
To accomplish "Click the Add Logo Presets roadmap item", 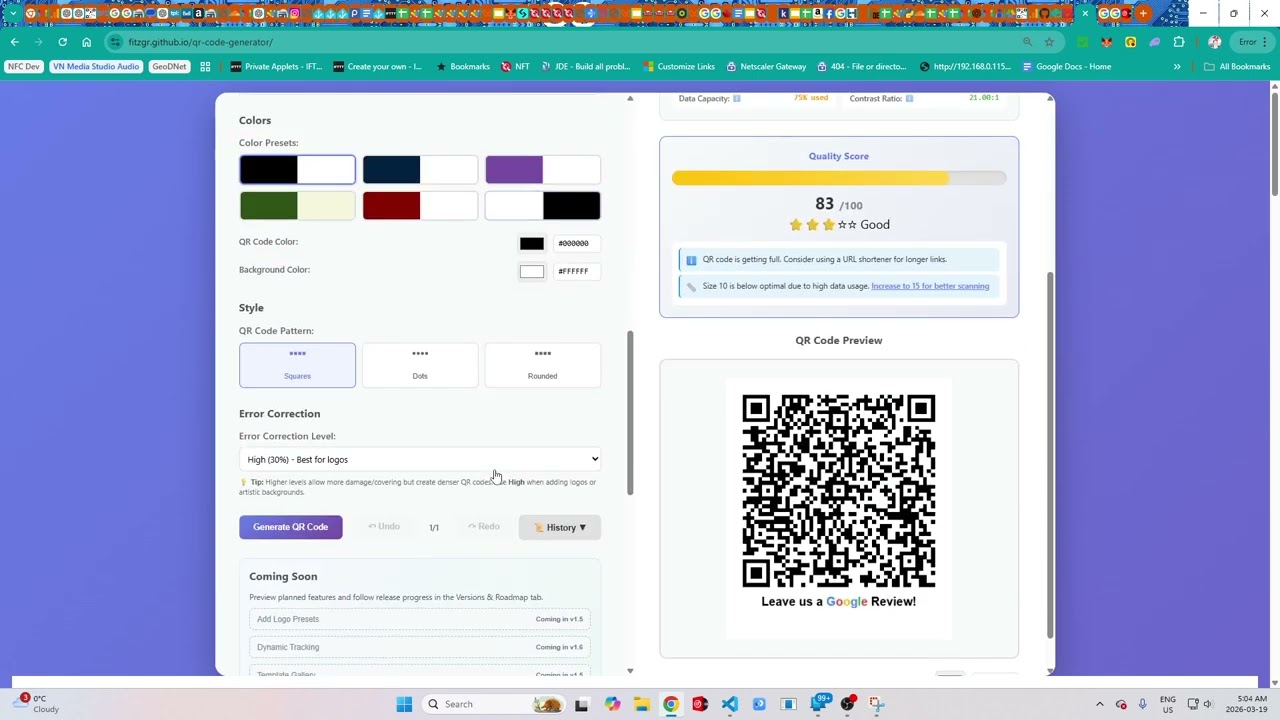I will click(420, 619).
